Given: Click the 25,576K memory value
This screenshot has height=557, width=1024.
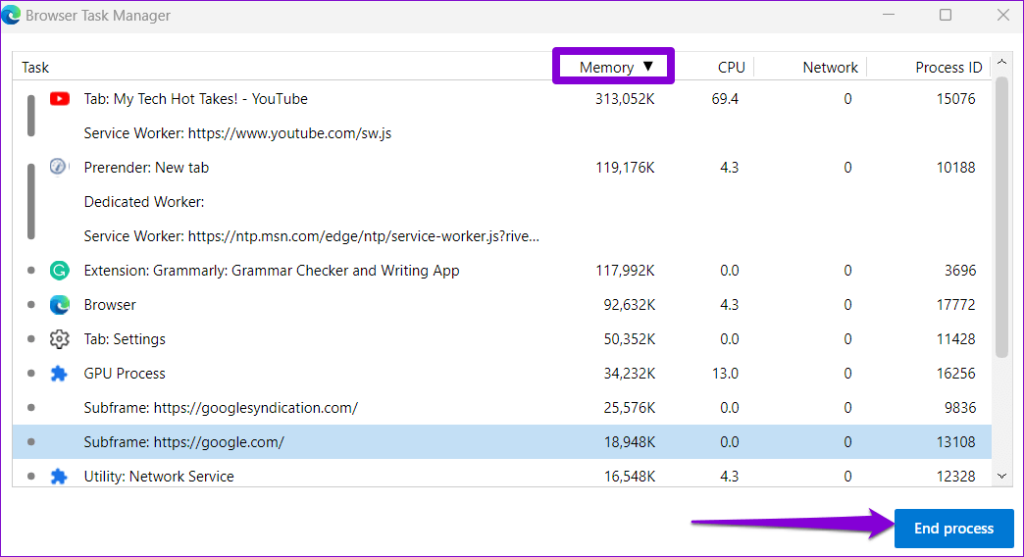Looking at the screenshot, I should click(x=628, y=407).
